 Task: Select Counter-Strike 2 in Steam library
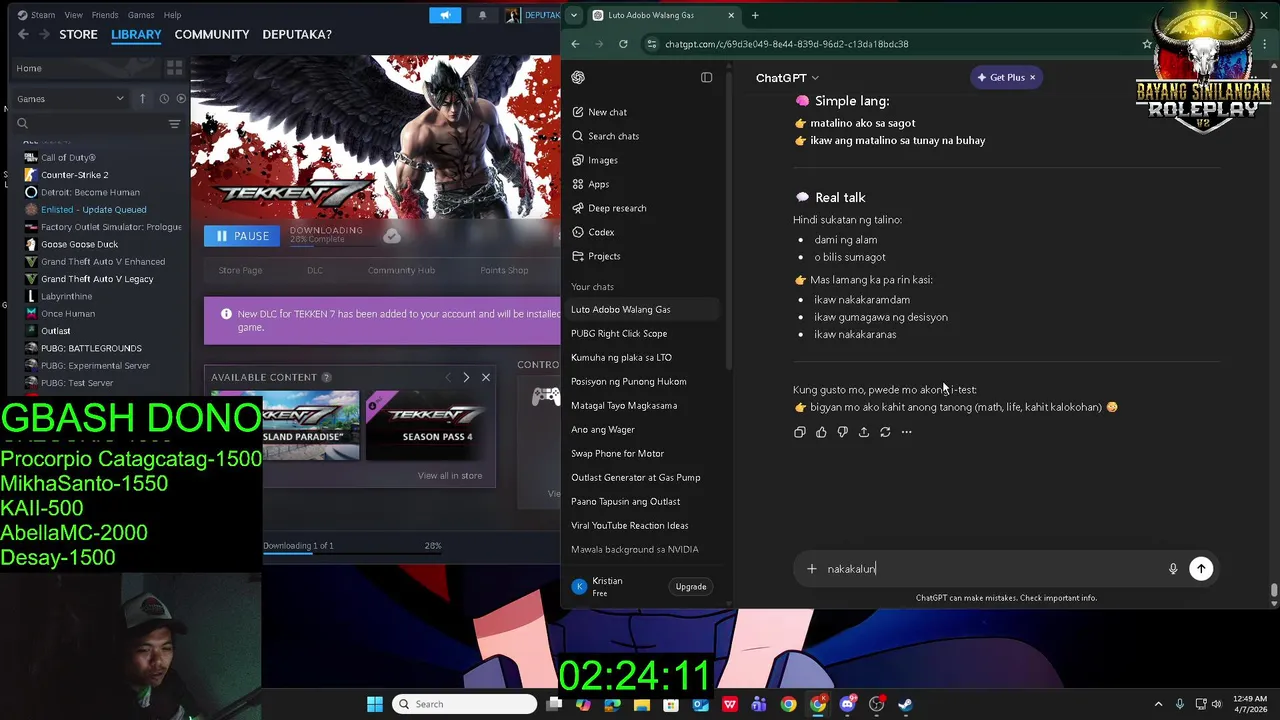(x=75, y=175)
